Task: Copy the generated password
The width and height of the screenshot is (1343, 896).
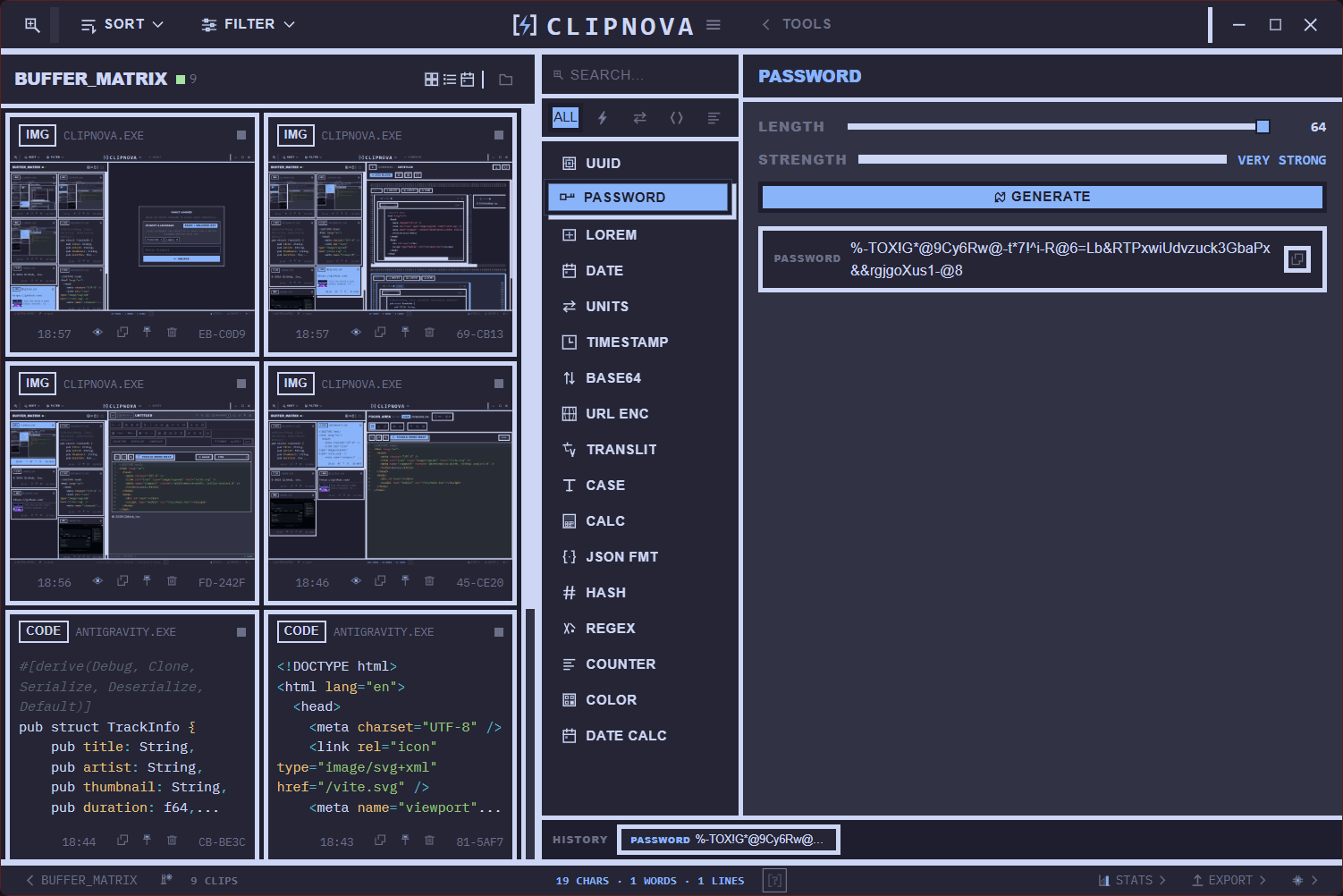Action: [1297, 259]
